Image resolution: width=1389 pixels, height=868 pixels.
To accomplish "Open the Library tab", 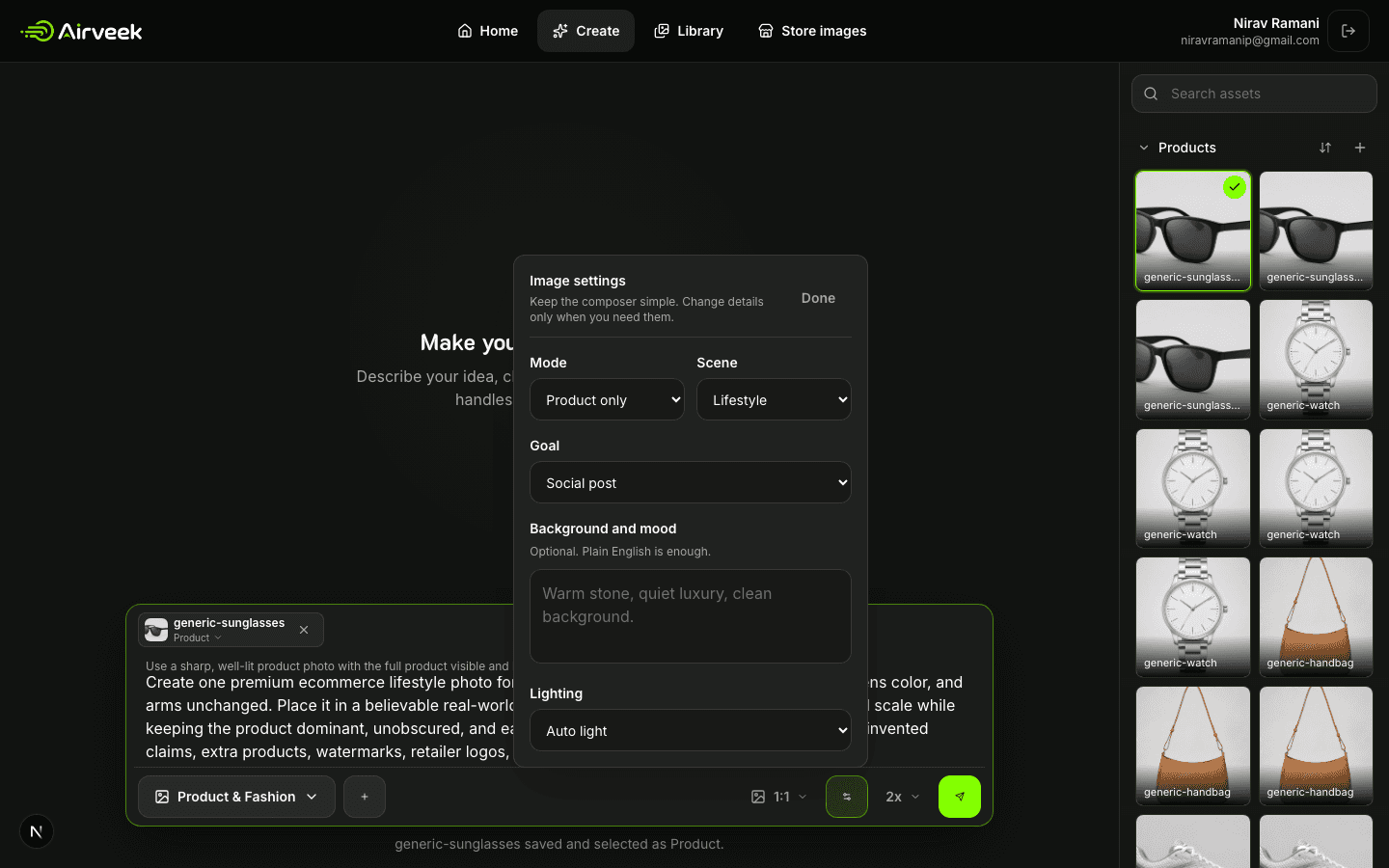I will [689, 31].
